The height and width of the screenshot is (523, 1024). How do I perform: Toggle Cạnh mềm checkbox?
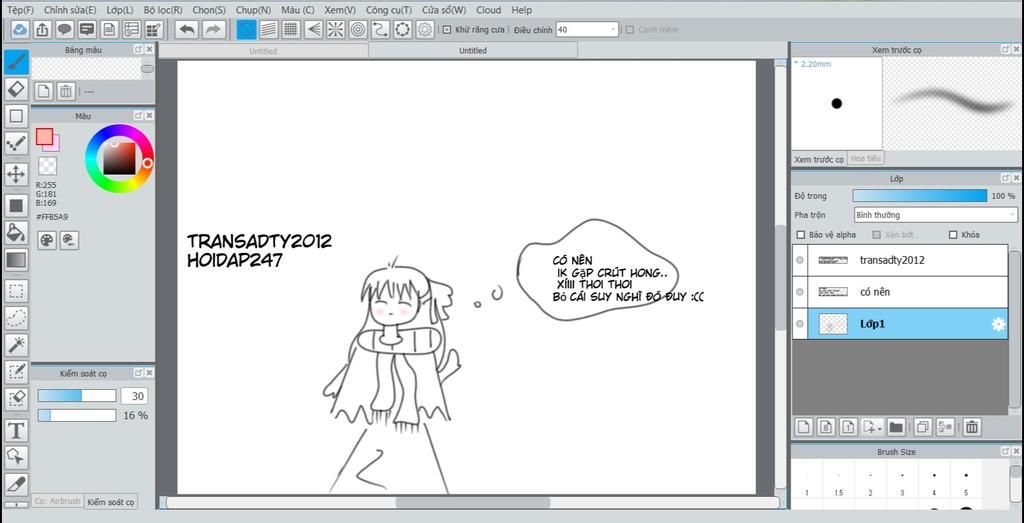(630, 29)
